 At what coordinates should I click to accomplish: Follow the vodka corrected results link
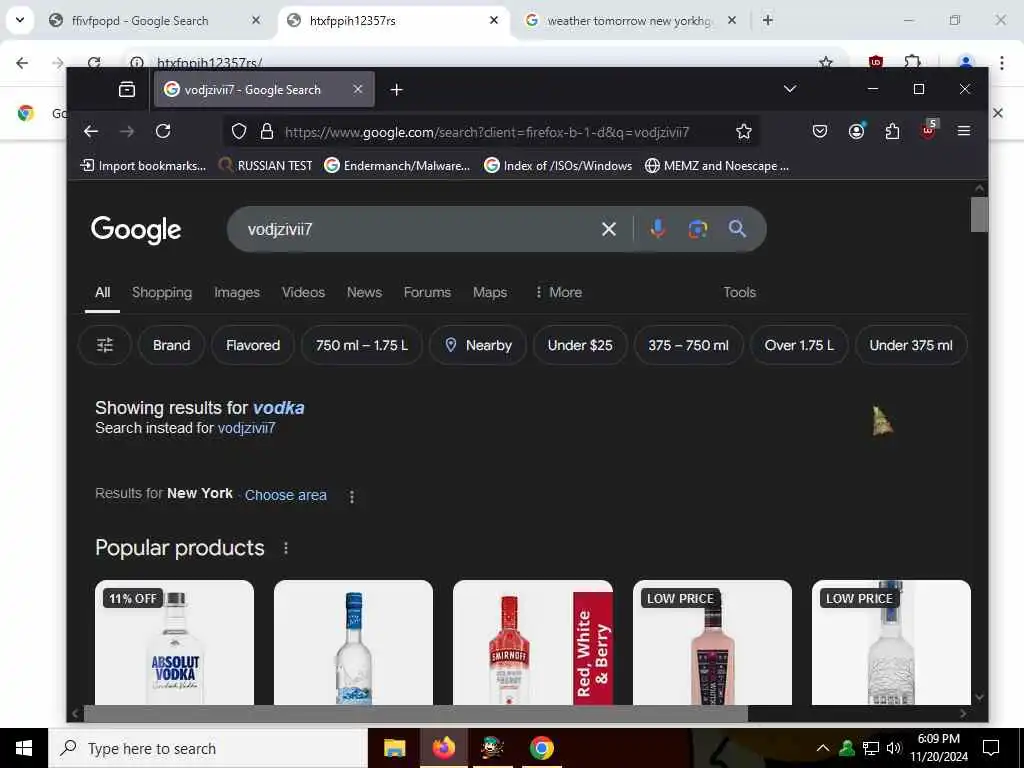click(x=279, y=408)
